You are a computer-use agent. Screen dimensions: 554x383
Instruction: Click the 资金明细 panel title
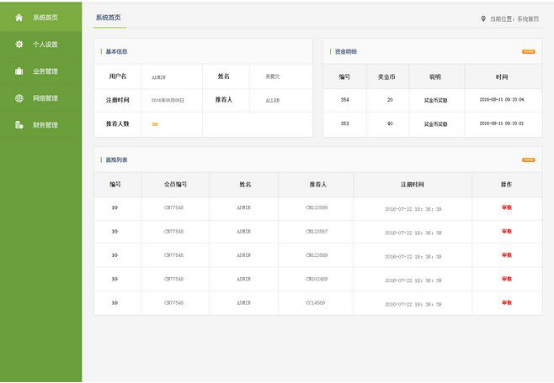[346, 52]
